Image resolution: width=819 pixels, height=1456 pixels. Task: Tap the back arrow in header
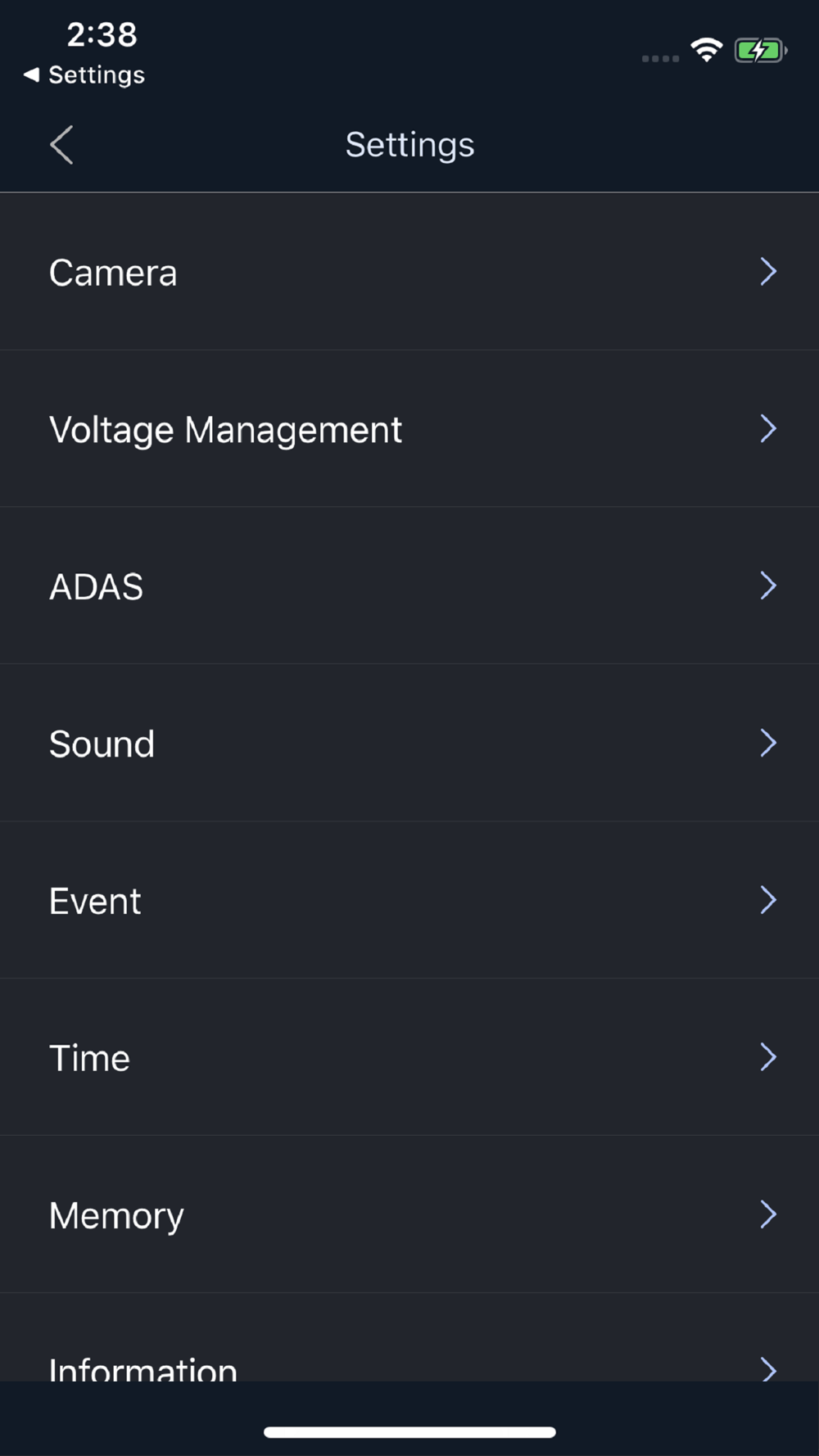pyautogui.click(x=62, y=145)
